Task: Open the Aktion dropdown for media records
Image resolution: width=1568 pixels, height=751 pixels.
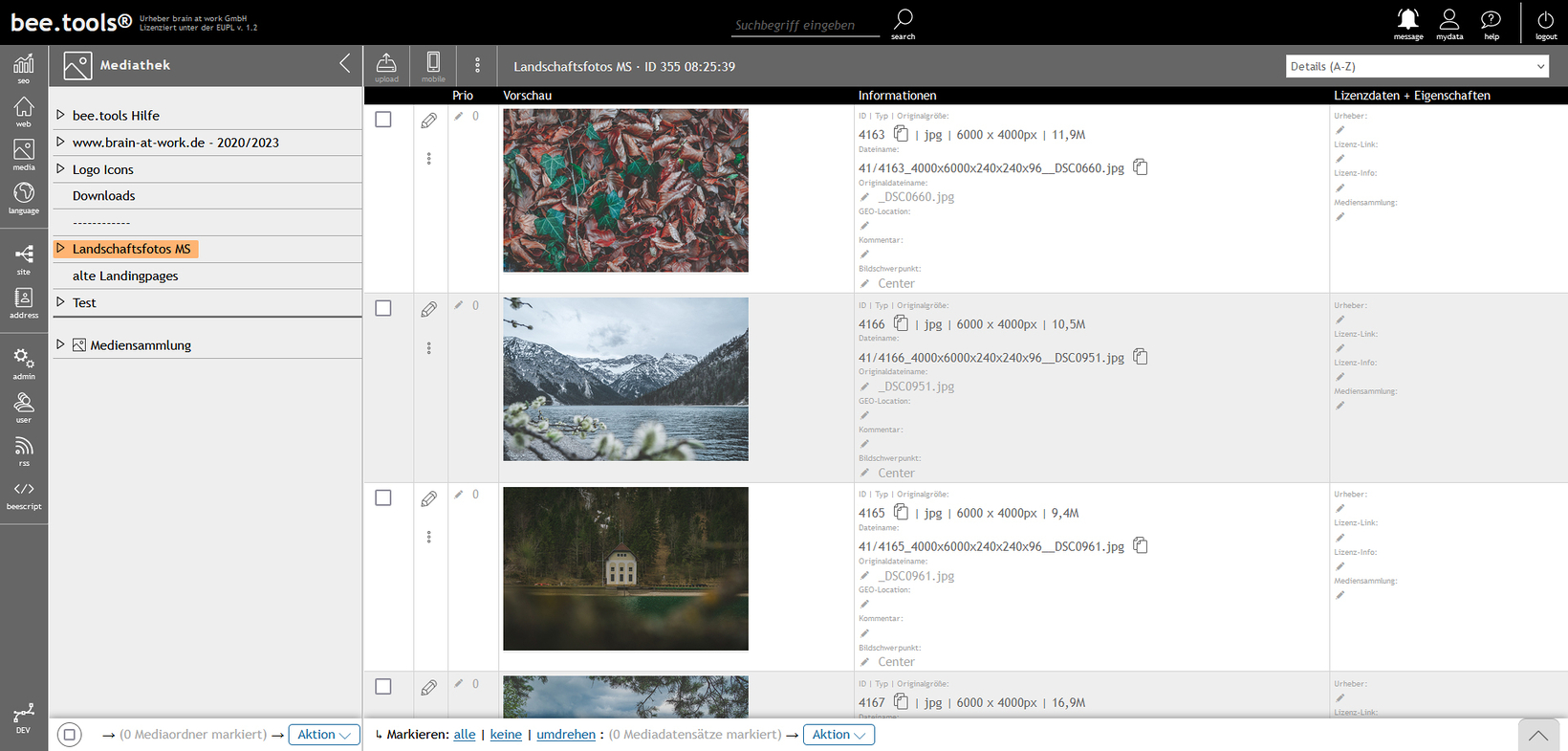Action: pos(838,735)
